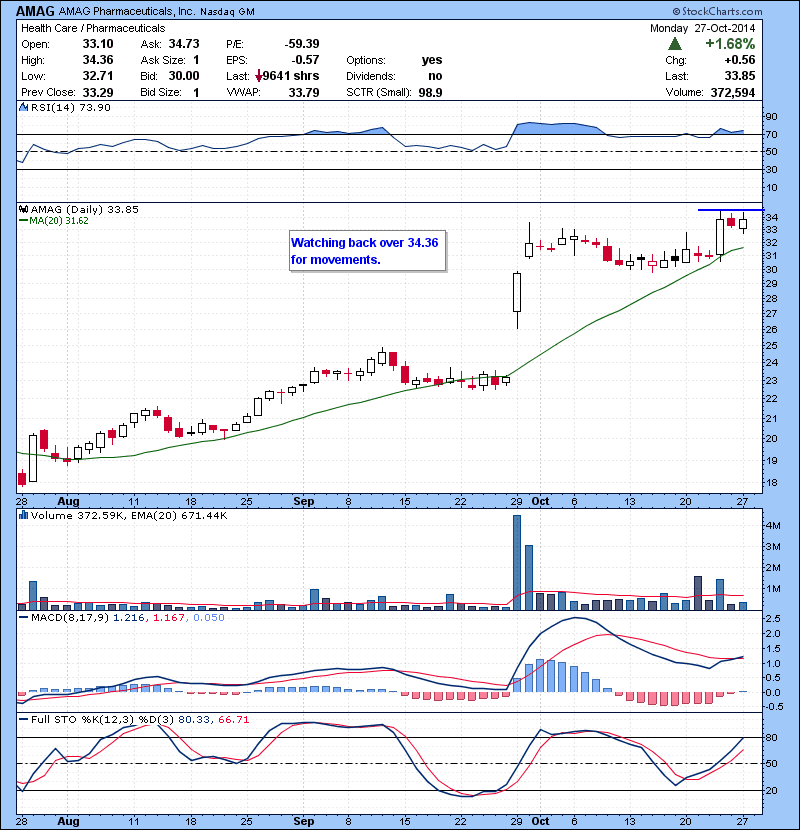Click the +1.68% percent change value
The width and height of the screenshot is (800, 830).
(730, 43)
